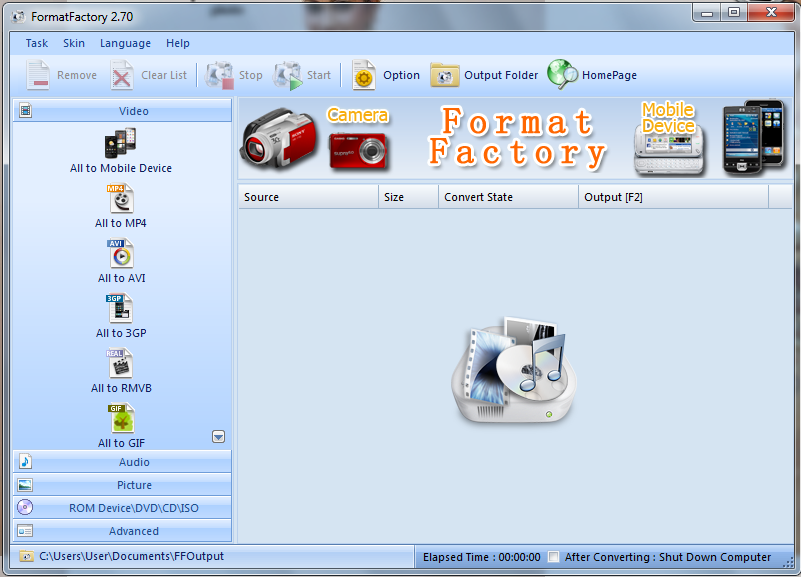Click the All to RMVB label text

(121, 388)
